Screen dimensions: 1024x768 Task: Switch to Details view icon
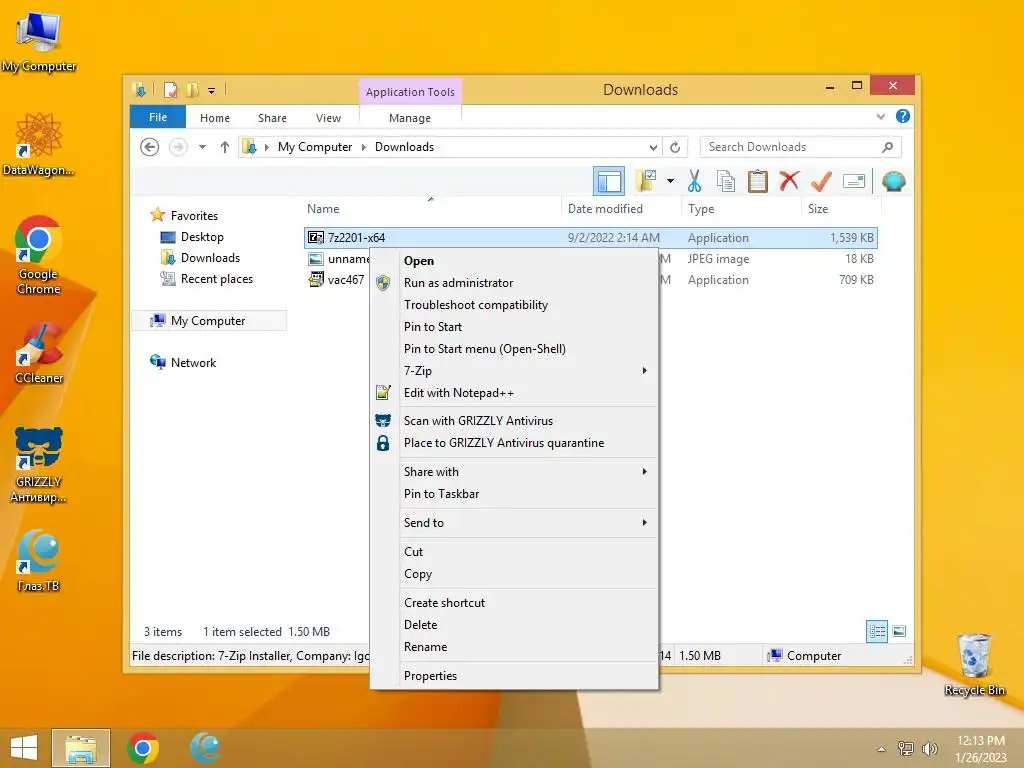pos(876,632)
